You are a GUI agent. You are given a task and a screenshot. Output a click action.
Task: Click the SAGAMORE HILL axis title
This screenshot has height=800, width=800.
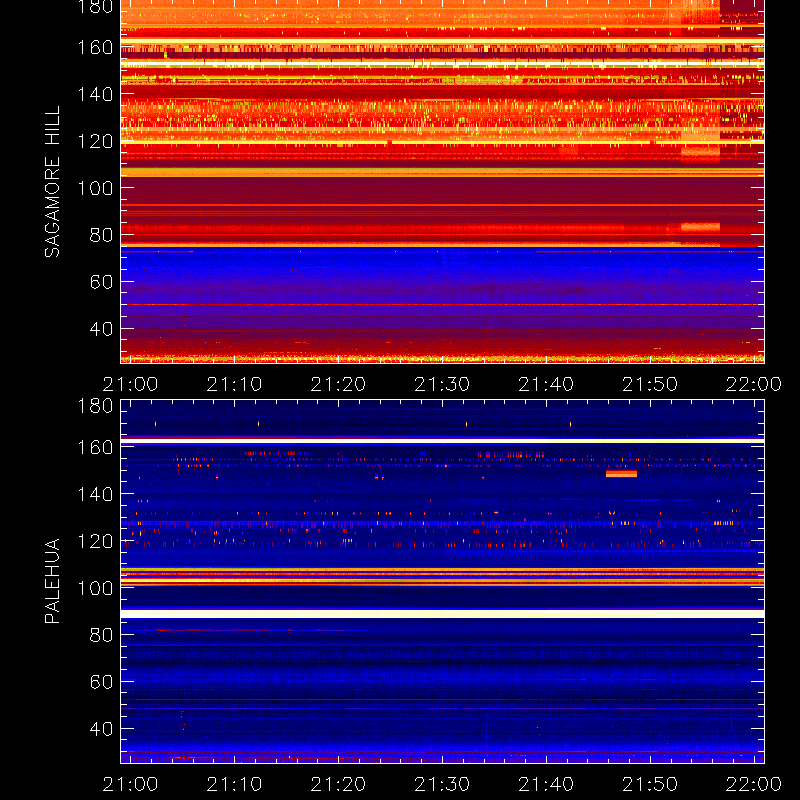tap(52, 182)
